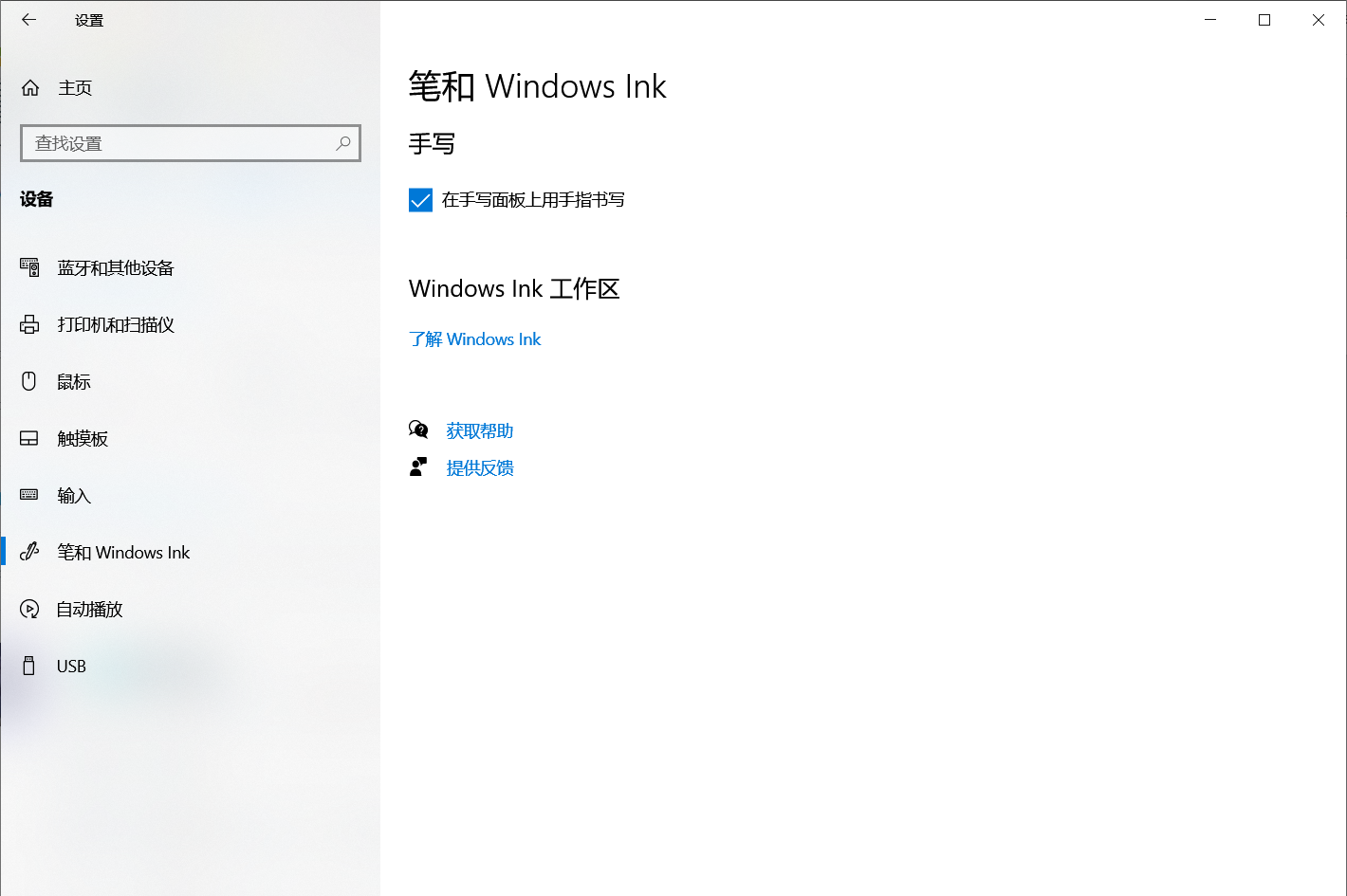Click the keyboard icon beside 输入
Screen dimensions: 1347x896
coord(29,495)
